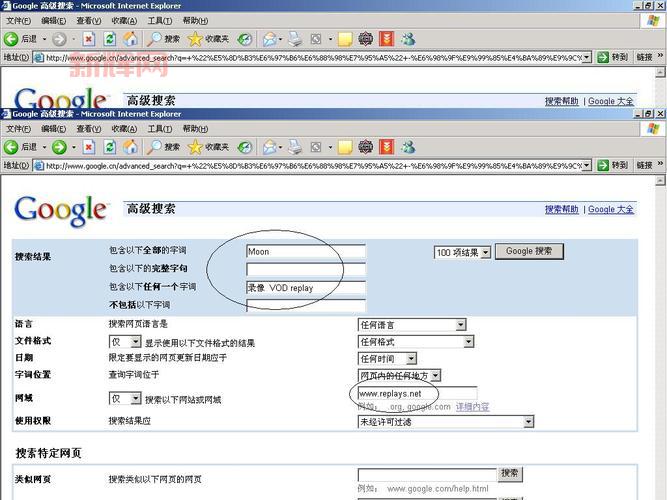Click the domain field containing www.replays.net
Viewport: 667px width, 500px height.
click(416, 394)
